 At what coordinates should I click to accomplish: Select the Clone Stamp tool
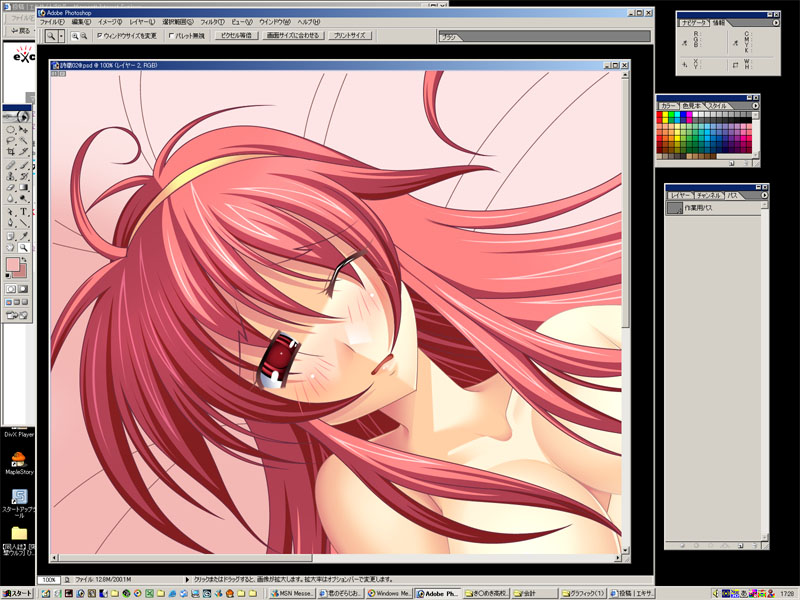tap(10, 177)
